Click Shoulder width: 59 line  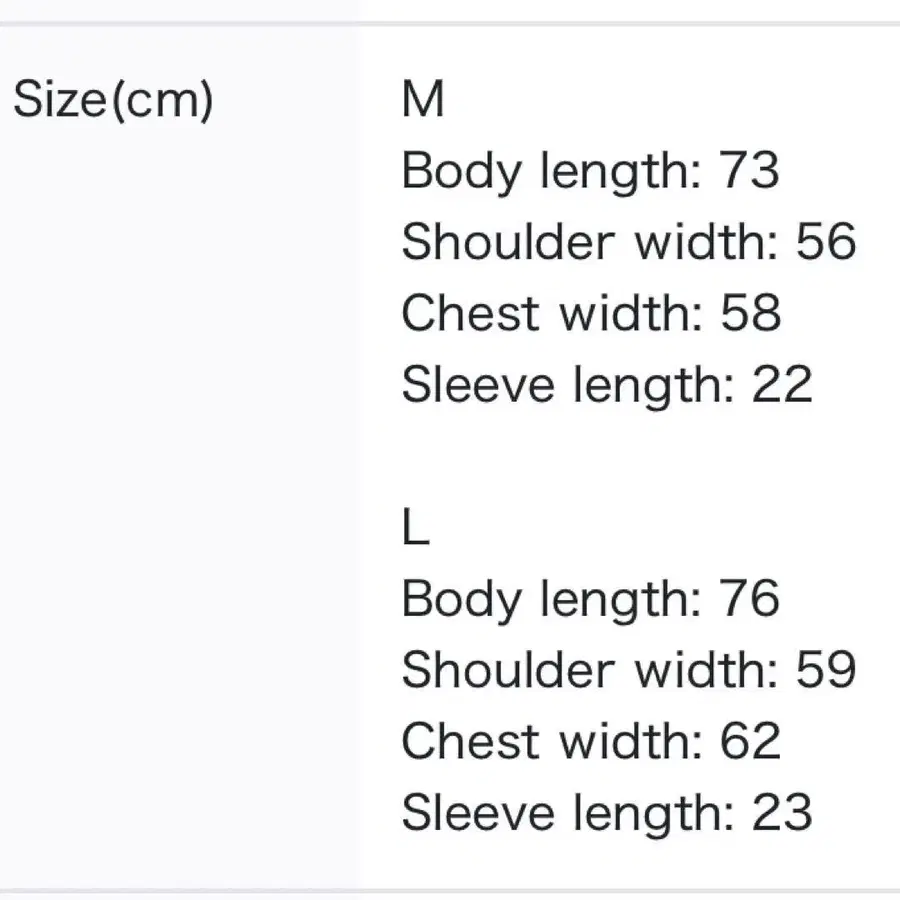[x=629, y=670]
